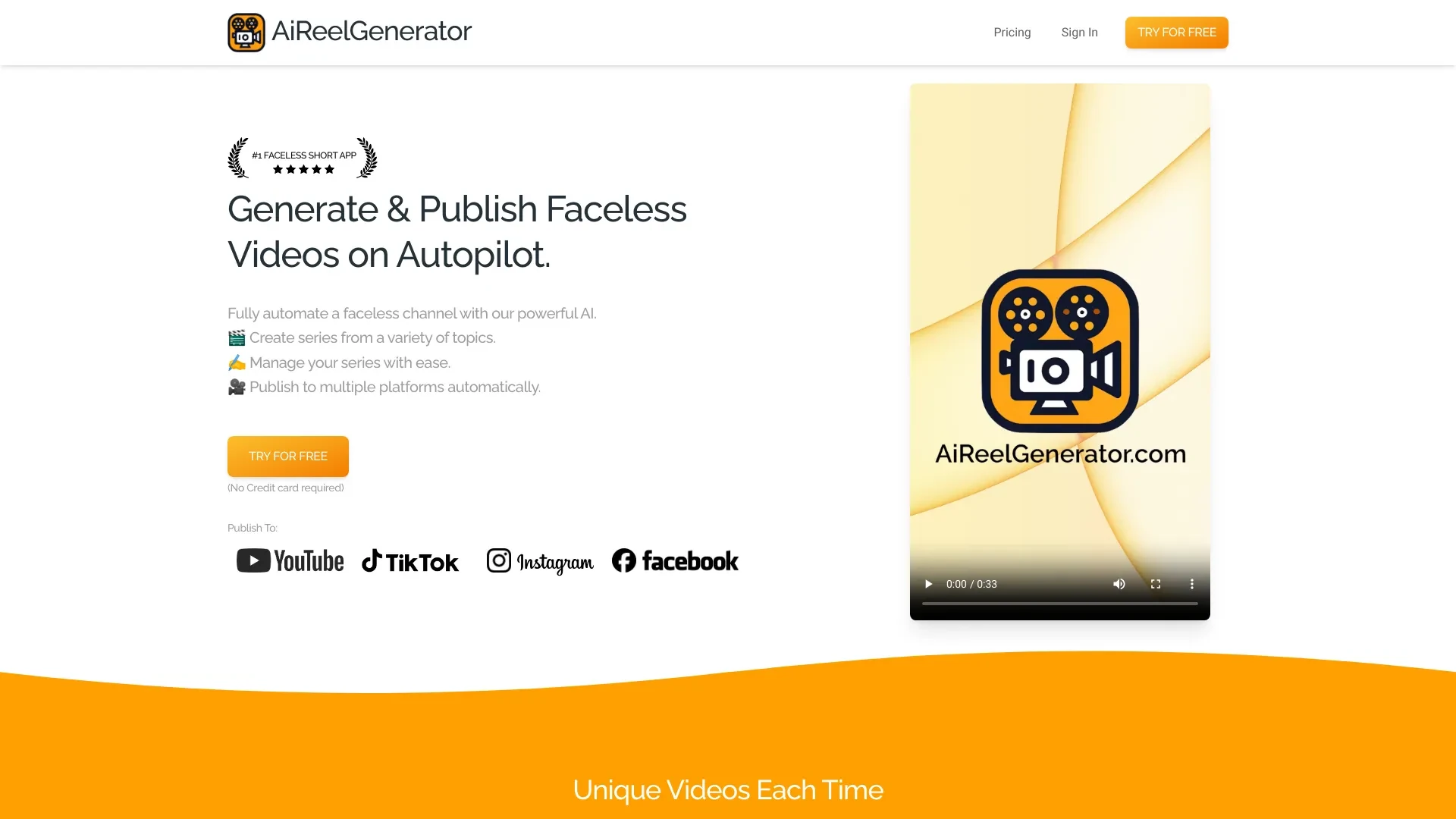Click the mute button on preview video
This screenshot has height=819, width=1456.
(1119, 584)
